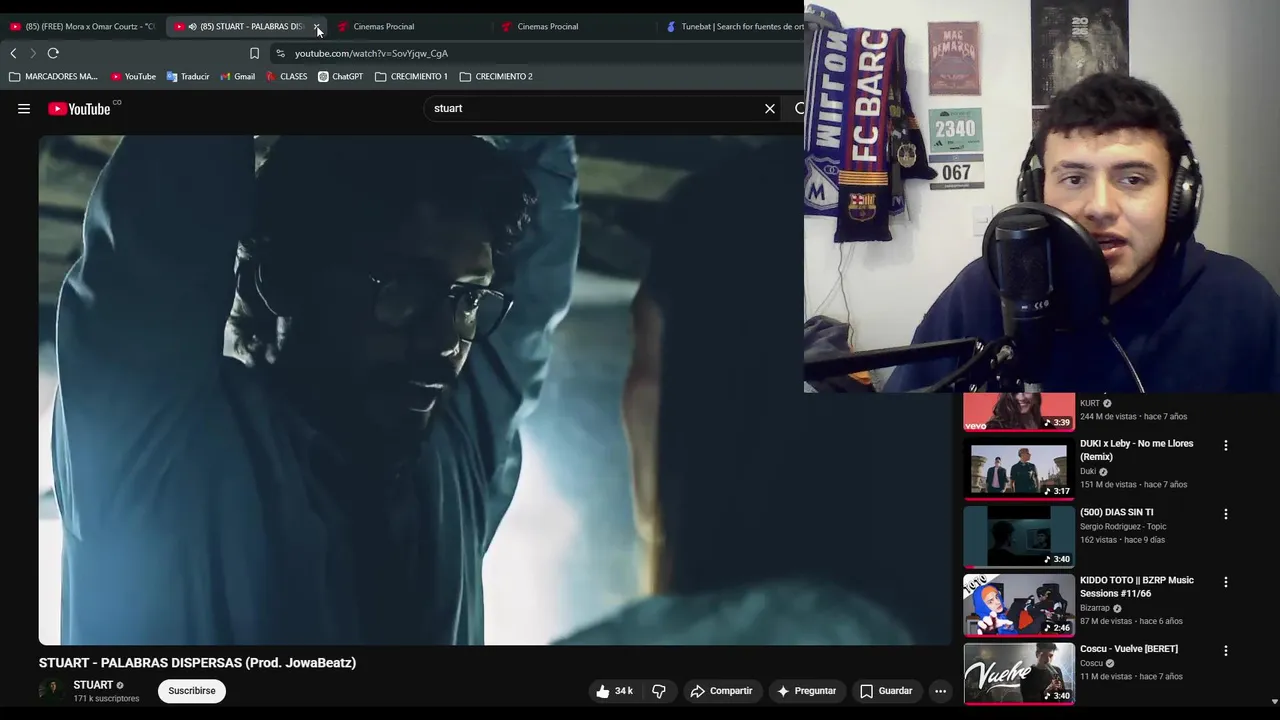The height and width of the screenshot is (720, 1280).
Task: Open the Traducir bookmark
Action: coord(188,76)
